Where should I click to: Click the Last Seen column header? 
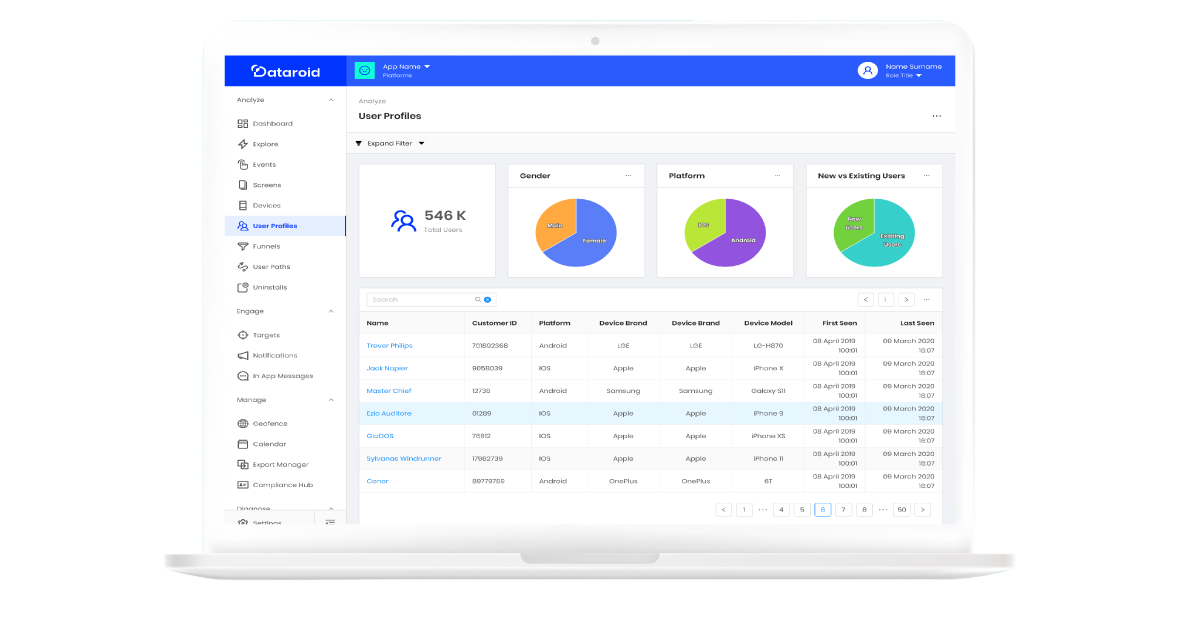pyautogui.click(x=917, y=323)
